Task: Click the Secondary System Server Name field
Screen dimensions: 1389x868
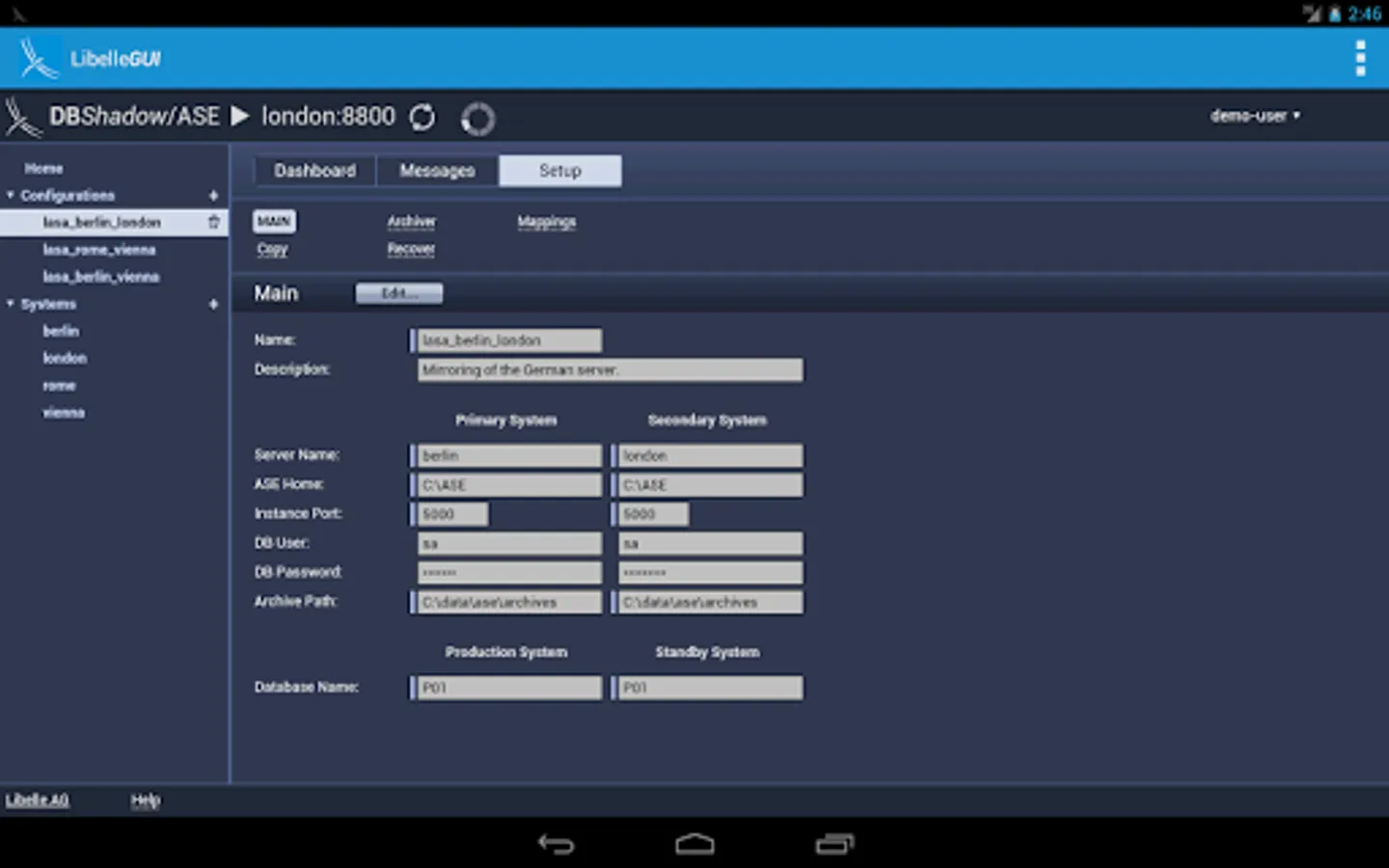Action: [x=710, y=455]
